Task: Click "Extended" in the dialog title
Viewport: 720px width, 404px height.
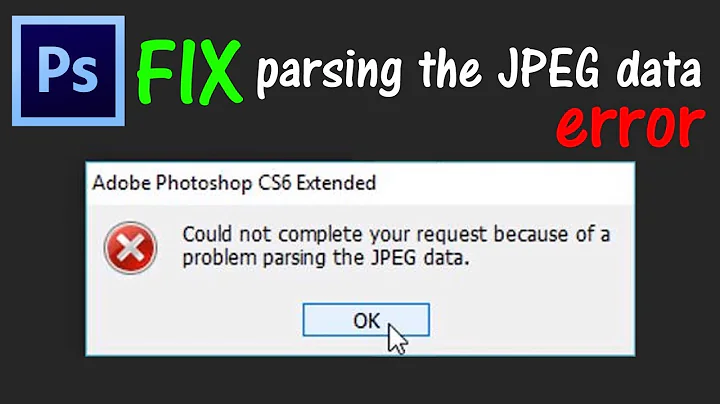Action: pos(336,183)
